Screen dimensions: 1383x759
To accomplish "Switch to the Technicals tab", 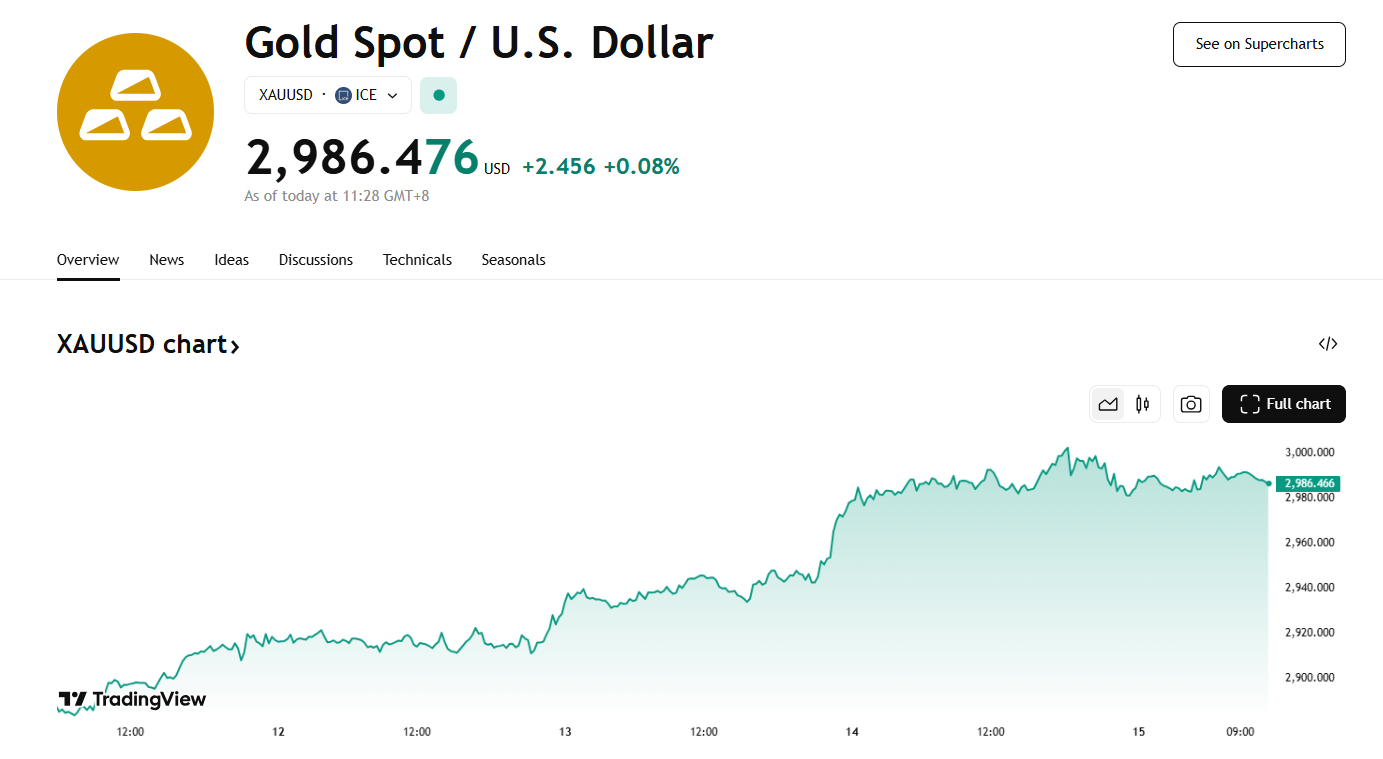I will coord(417,260).
